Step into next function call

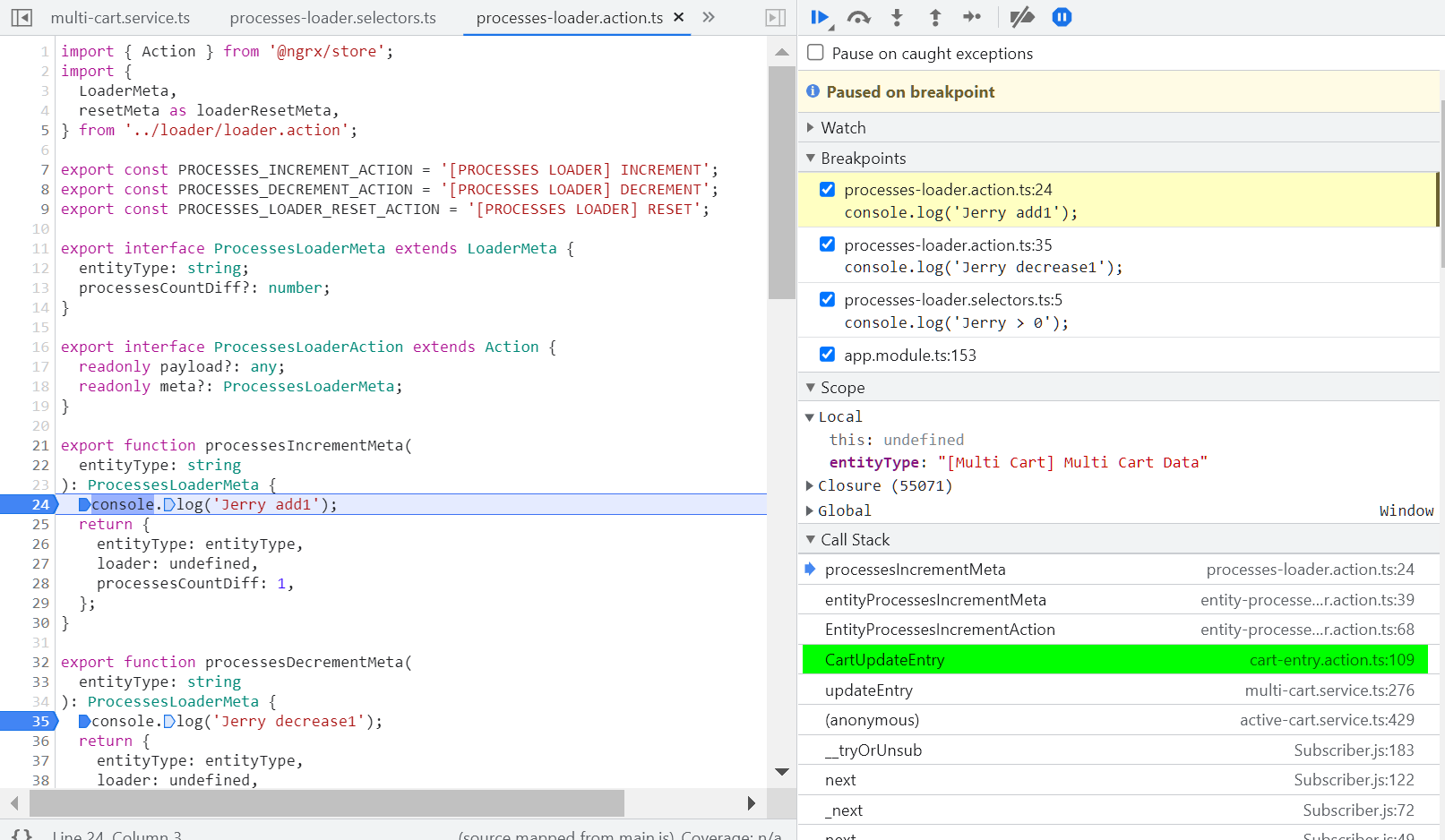coord(897,17)
